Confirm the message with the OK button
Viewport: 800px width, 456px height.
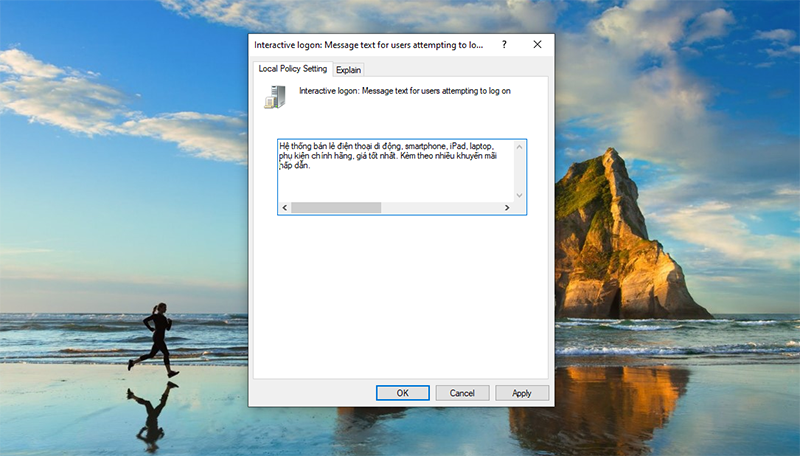[x=403, y=393]
